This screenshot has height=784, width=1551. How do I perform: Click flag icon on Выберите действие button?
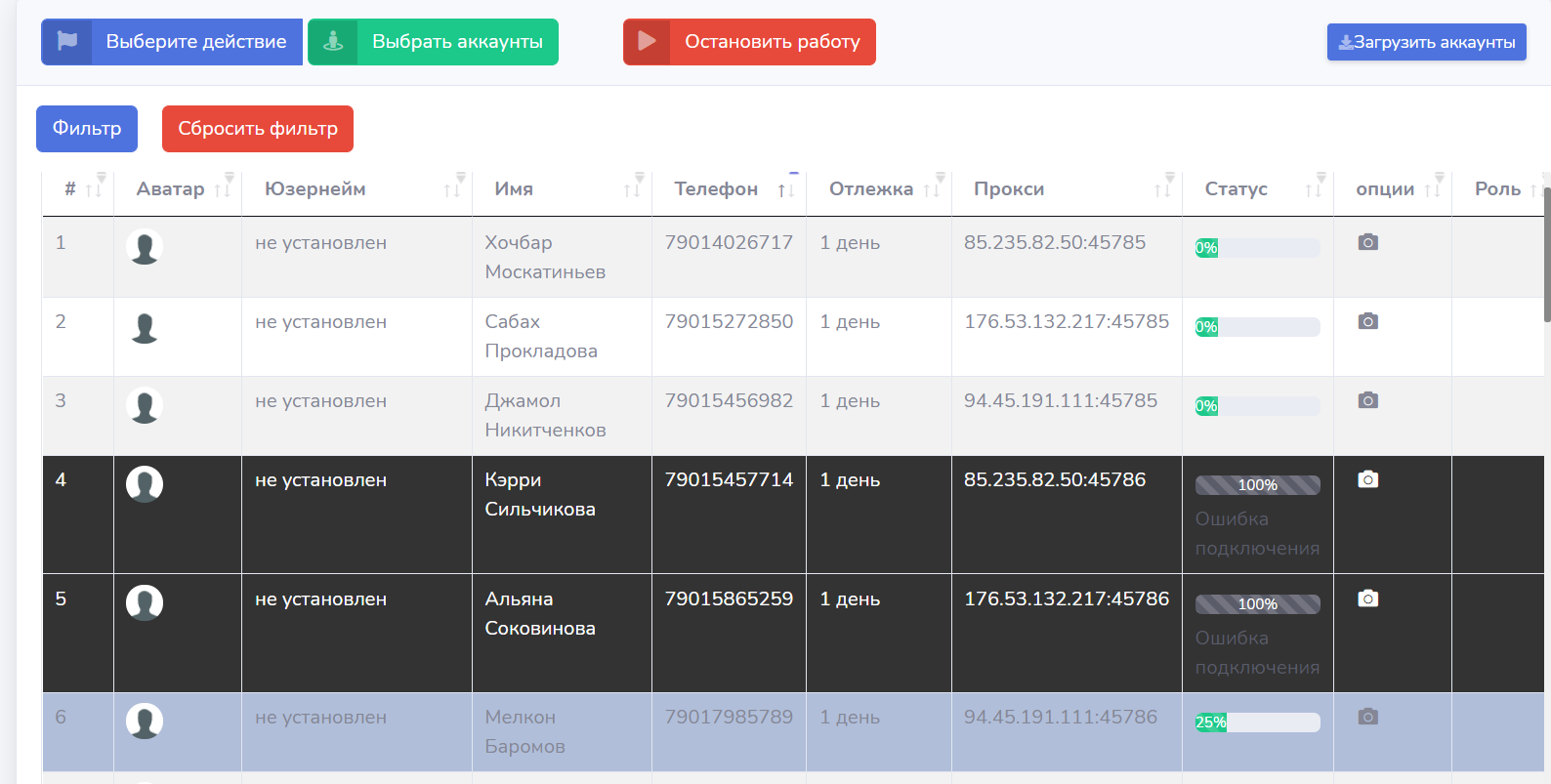(67, 42)
